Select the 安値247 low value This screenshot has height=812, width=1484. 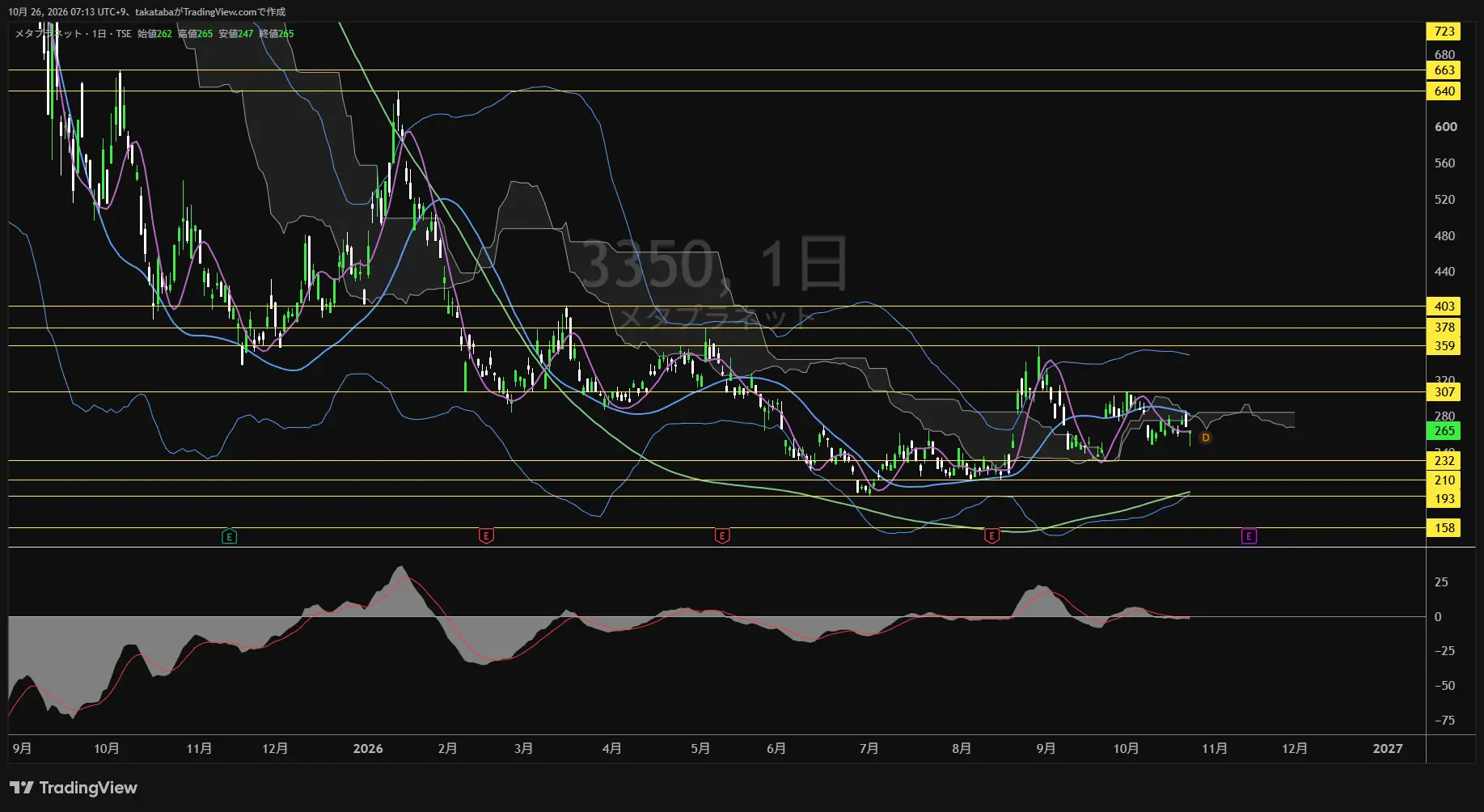[x=236, y=34]
